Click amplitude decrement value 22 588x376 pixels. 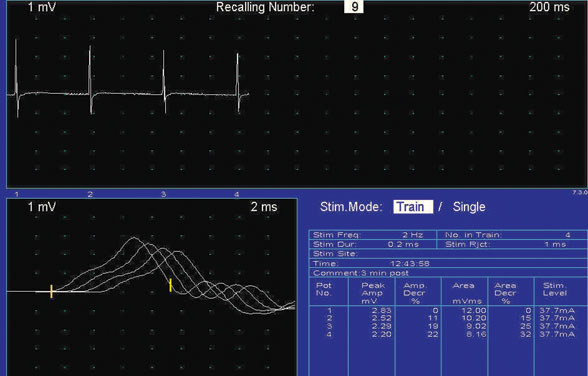pos(433,334)
